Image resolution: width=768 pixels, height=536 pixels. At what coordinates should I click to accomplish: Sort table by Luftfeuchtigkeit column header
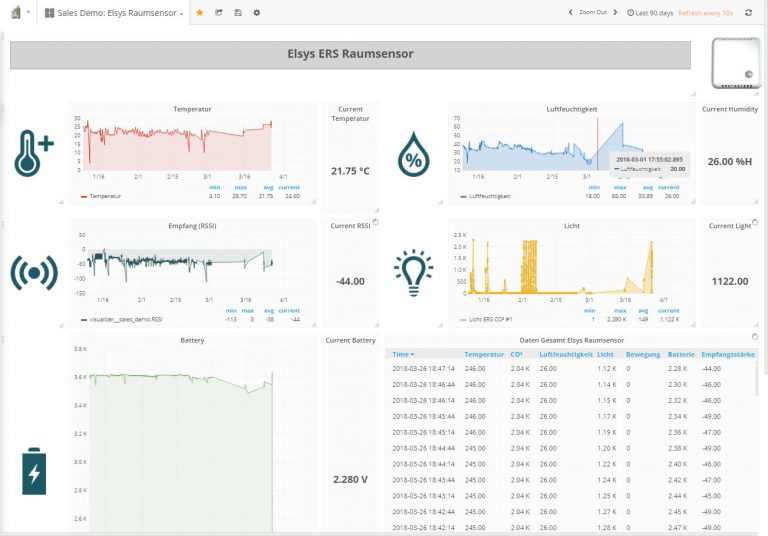566,354
